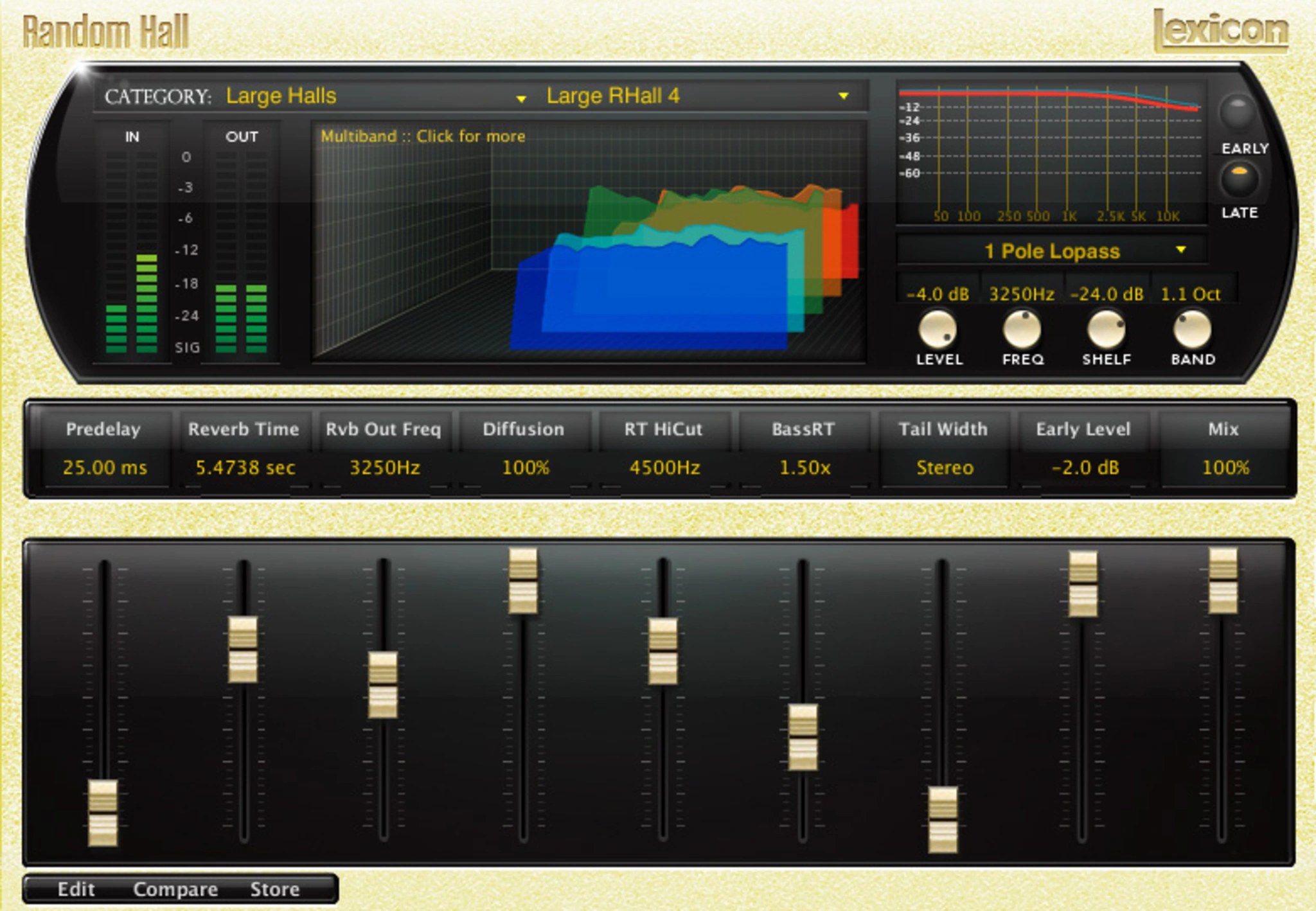
Task: Enable the LATE reverb view
Action: (x=1239, y=180)
